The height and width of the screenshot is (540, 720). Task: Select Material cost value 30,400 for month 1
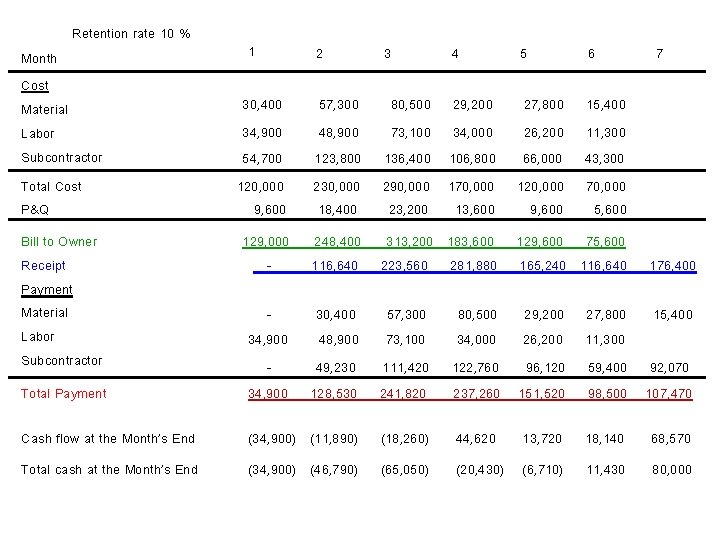[262, 105]
